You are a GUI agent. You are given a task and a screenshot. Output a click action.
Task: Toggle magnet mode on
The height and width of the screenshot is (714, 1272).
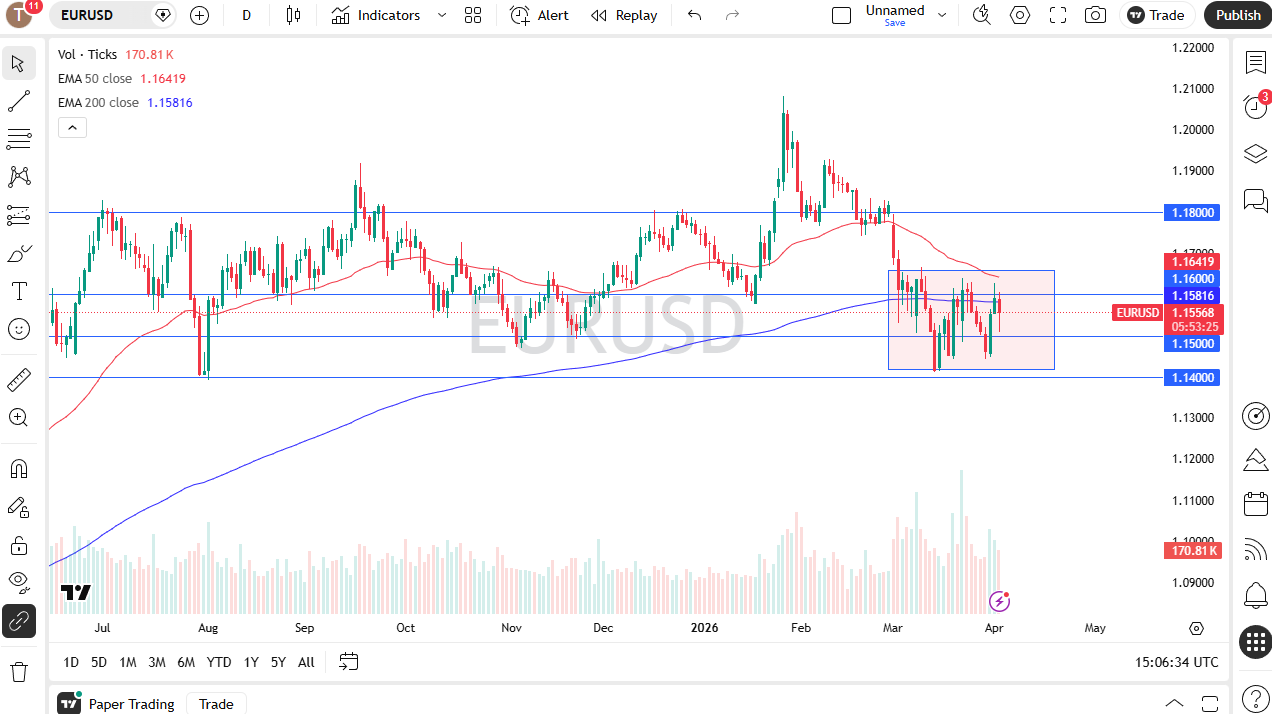[x=19, y=468]
